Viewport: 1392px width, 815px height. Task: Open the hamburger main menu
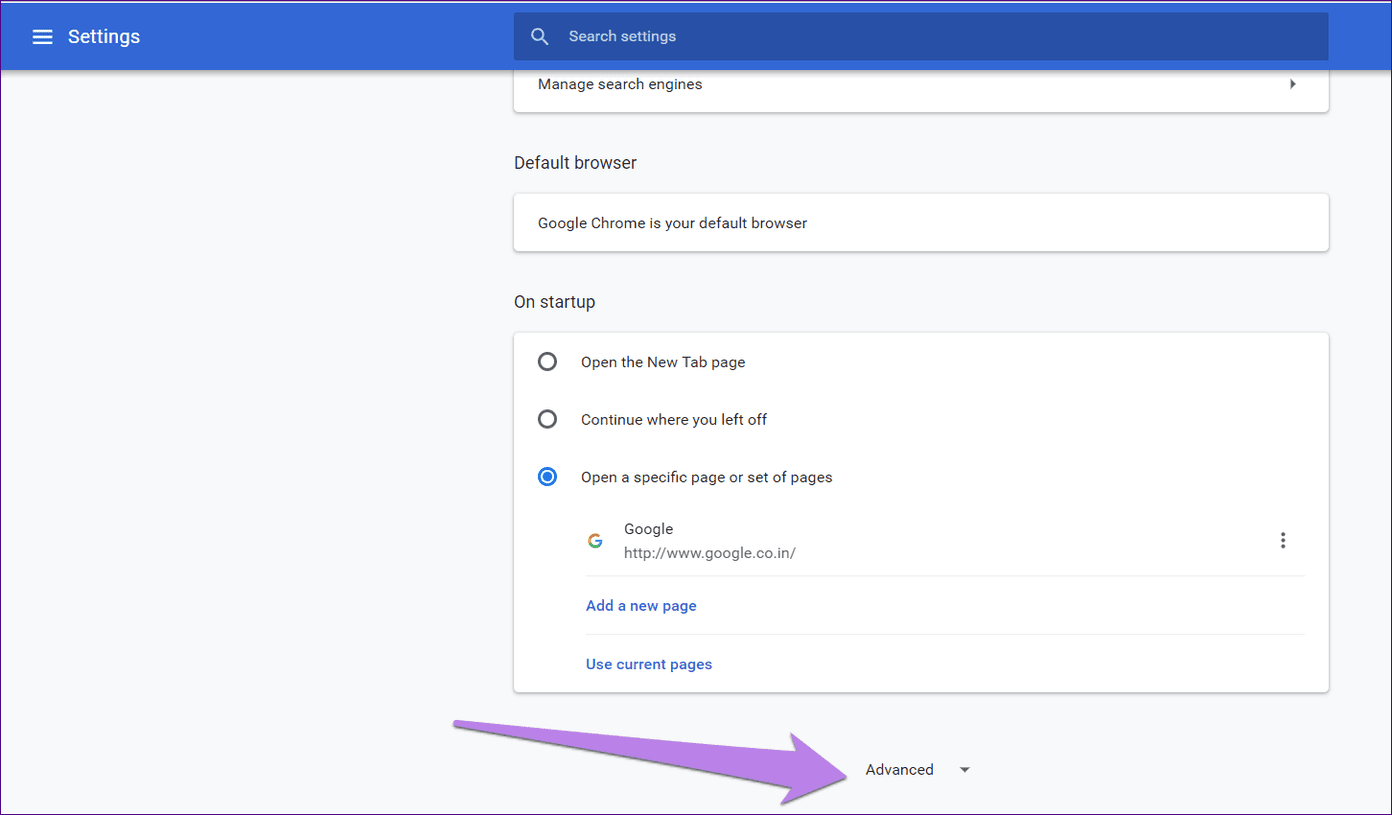(42, 37)
